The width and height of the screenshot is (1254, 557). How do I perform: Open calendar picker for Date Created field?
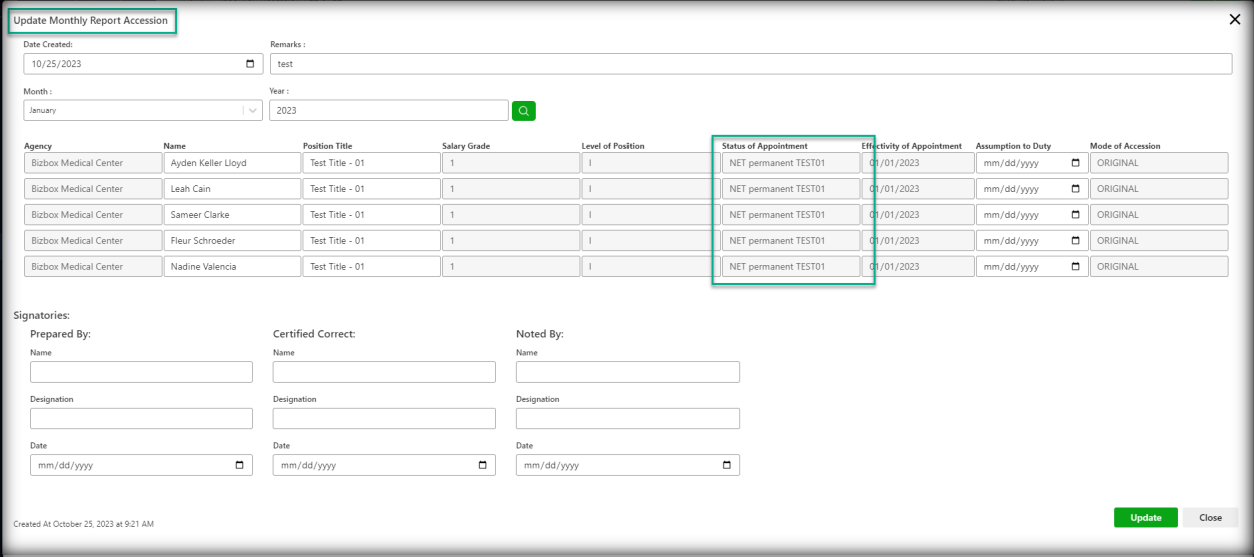pyautogui.click(x=250, y=65)
